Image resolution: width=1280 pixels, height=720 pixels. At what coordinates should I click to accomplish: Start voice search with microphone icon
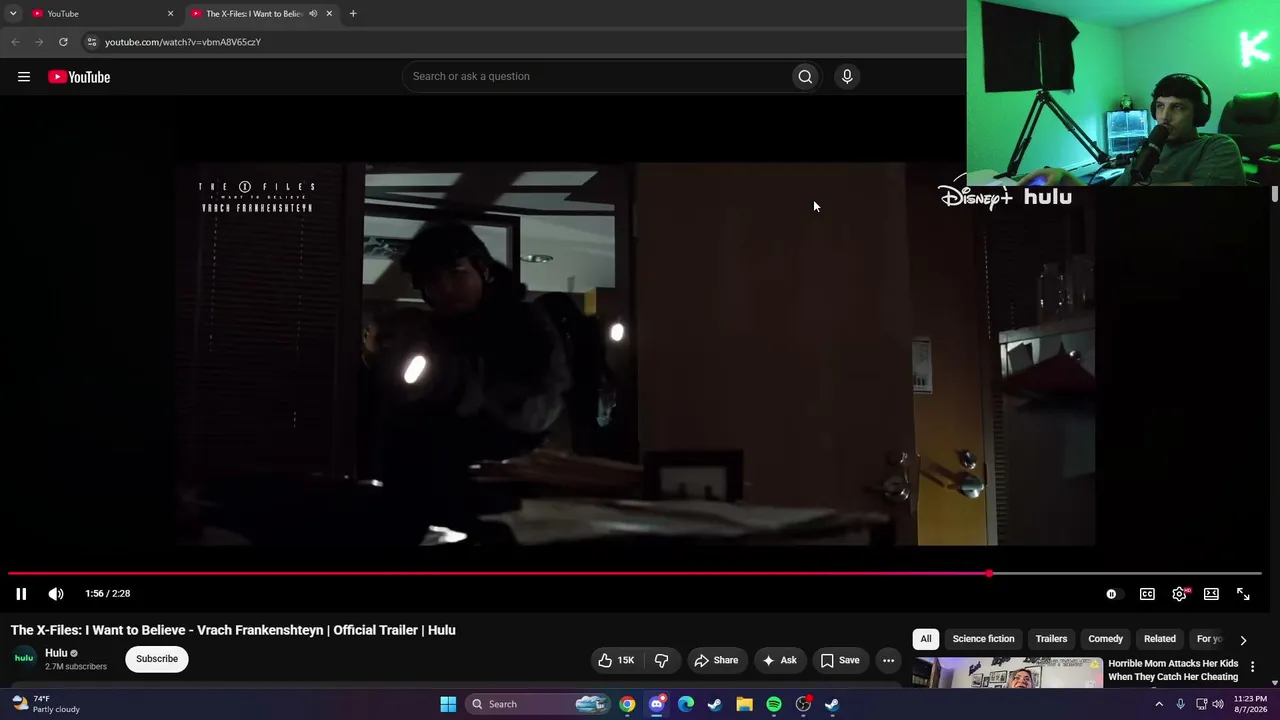click(847, 76)
